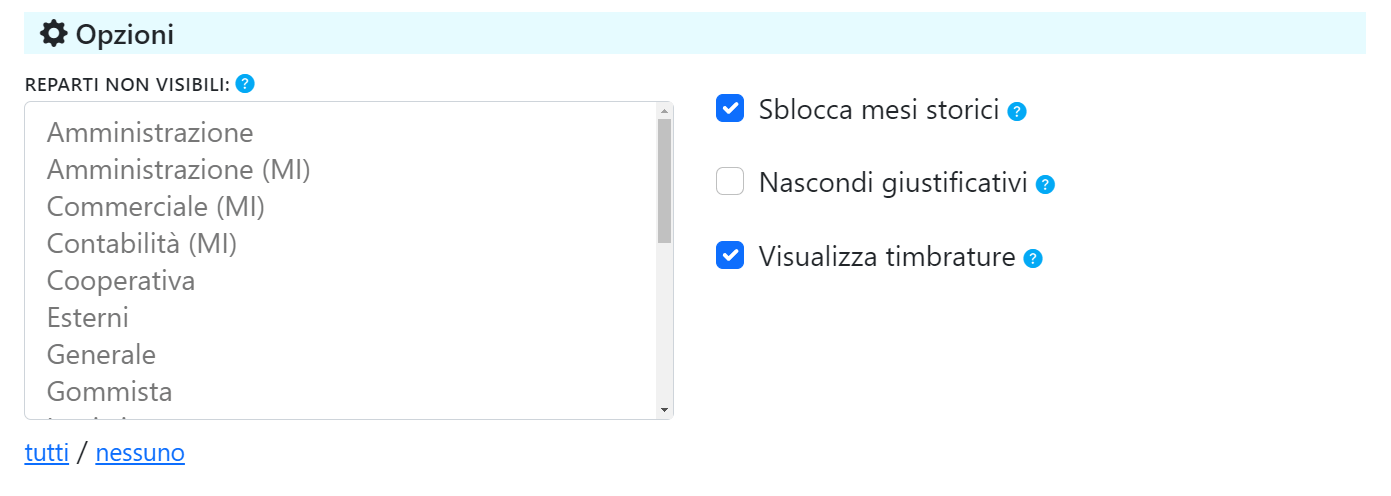Open help icon next to Reparti non visibili
1391x496 pixels.
pyautogui.click(x=245, y=84)
